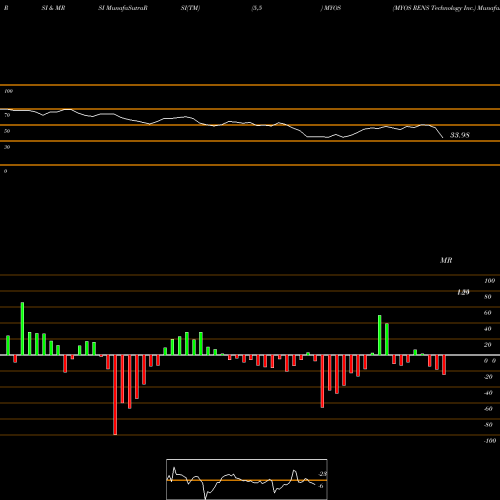
Task: Click the 70 label on RSI axis
Action: [x=7, y=115]
